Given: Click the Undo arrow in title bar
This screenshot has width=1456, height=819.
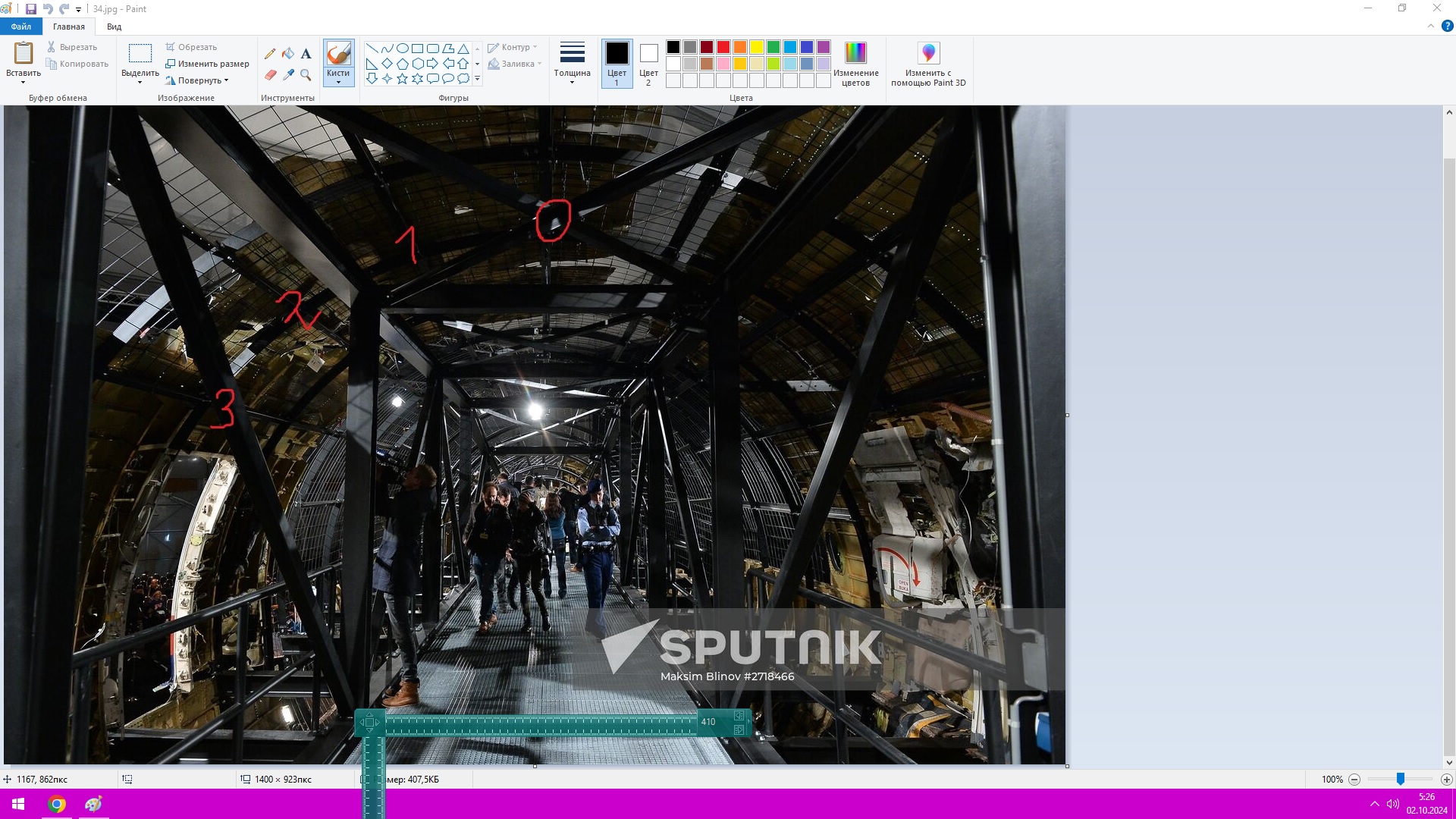Looking at the screenshot, I should click(48, 9).
